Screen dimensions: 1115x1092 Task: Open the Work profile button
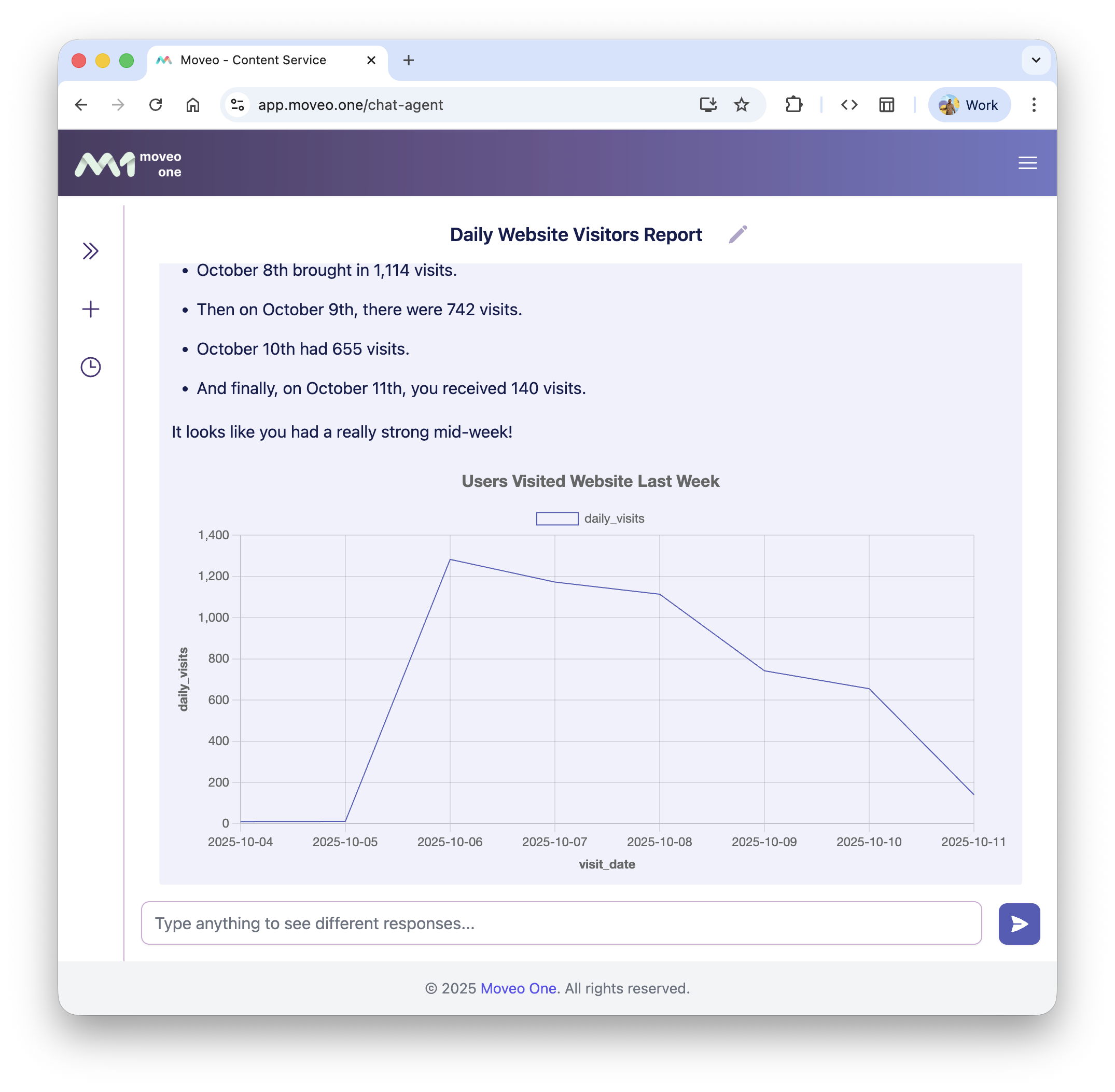[969, 105]
